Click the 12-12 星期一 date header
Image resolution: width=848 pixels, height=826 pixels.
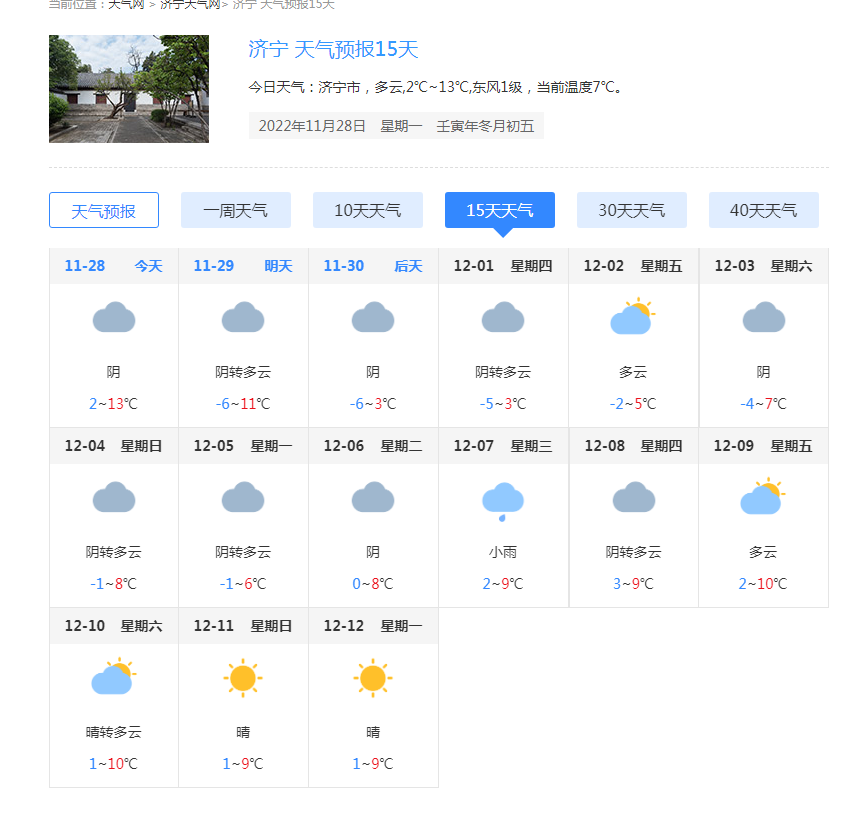(x=373, y=626)
